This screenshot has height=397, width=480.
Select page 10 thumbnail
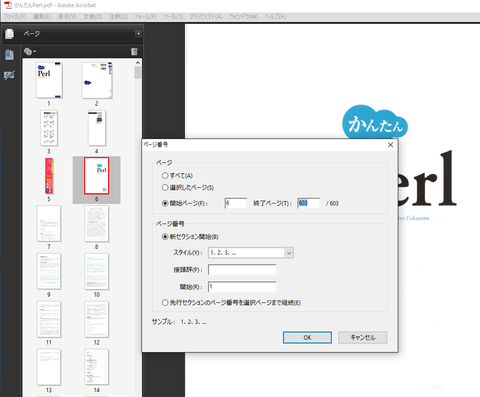(x=97, y=271)
